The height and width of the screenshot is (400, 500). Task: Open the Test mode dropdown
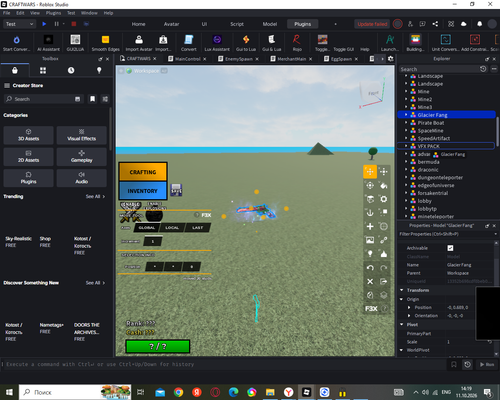(x=19, y=24)
